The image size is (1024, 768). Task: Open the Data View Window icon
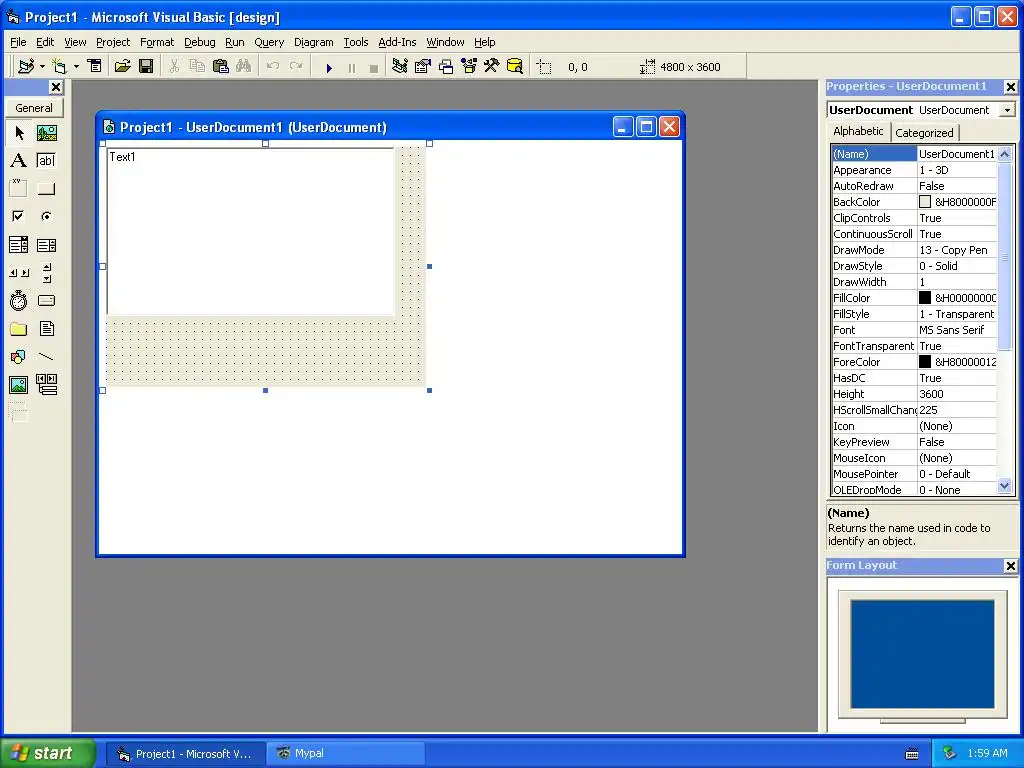[515, 67]
